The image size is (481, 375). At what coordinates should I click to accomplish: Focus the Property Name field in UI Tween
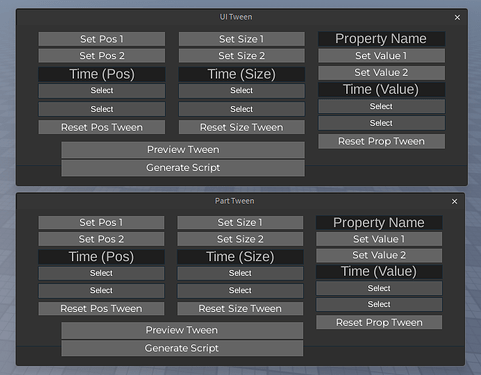tap(381, 39)
